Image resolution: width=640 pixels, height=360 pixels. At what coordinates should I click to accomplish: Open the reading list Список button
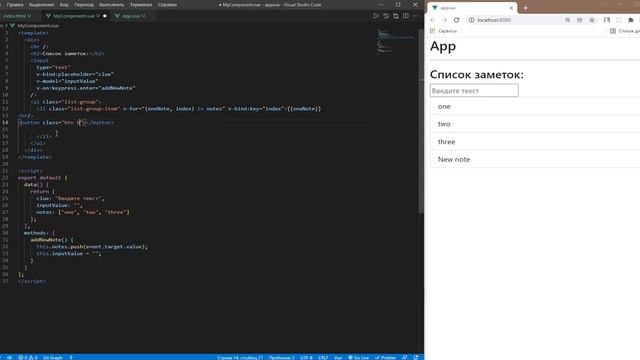(624, 31)
